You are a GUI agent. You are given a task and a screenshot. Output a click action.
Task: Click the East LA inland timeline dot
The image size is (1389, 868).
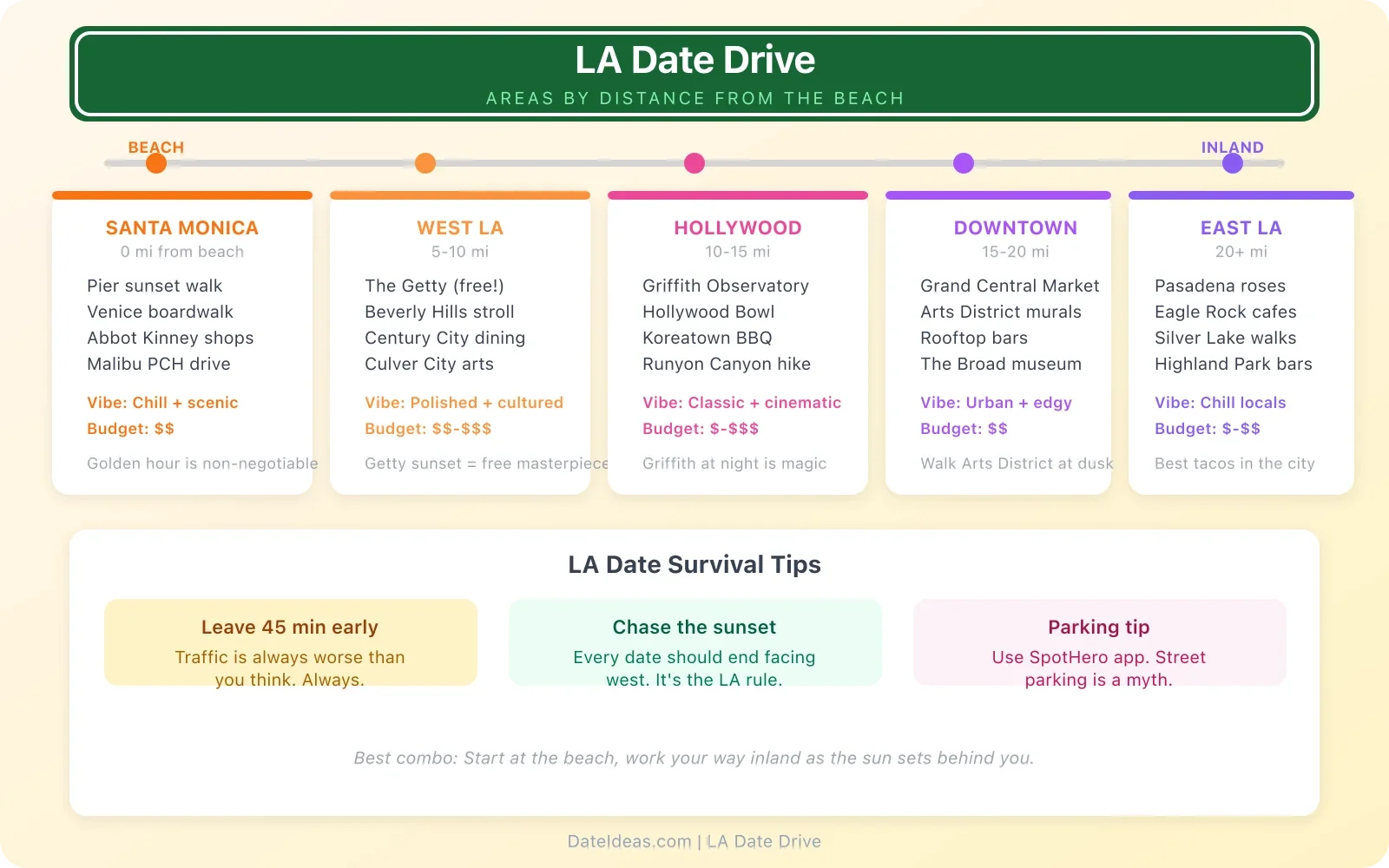1233,162
